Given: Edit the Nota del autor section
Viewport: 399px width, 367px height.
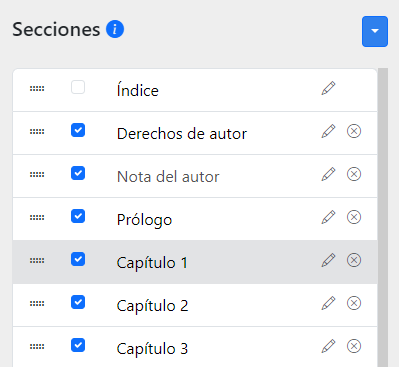Looking at the screenshot, I should (x=328, y=174).
